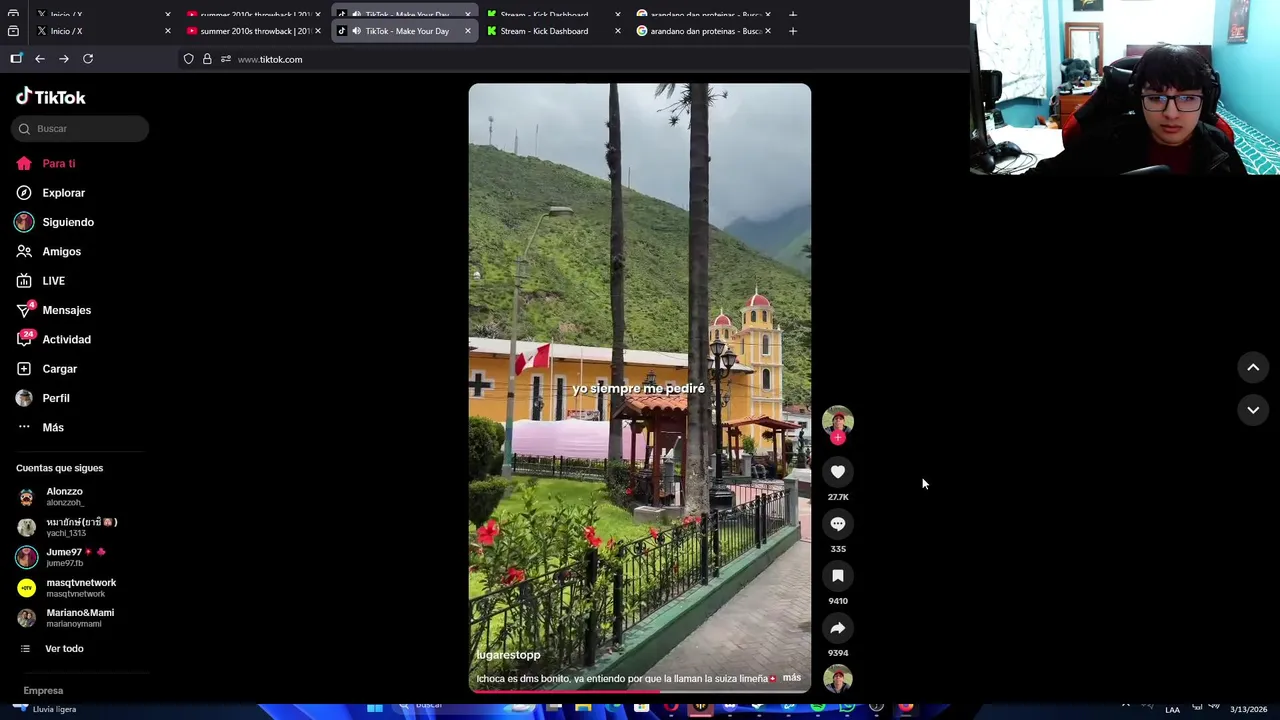The image size is (1280, 720).
Task: Open Actividad notifications
Action: pyautogui.click(x=54, y=339)
